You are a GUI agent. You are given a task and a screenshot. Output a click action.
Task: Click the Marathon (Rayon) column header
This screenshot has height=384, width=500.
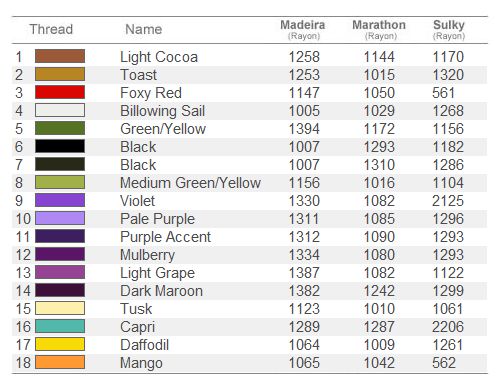click(379, 29)
